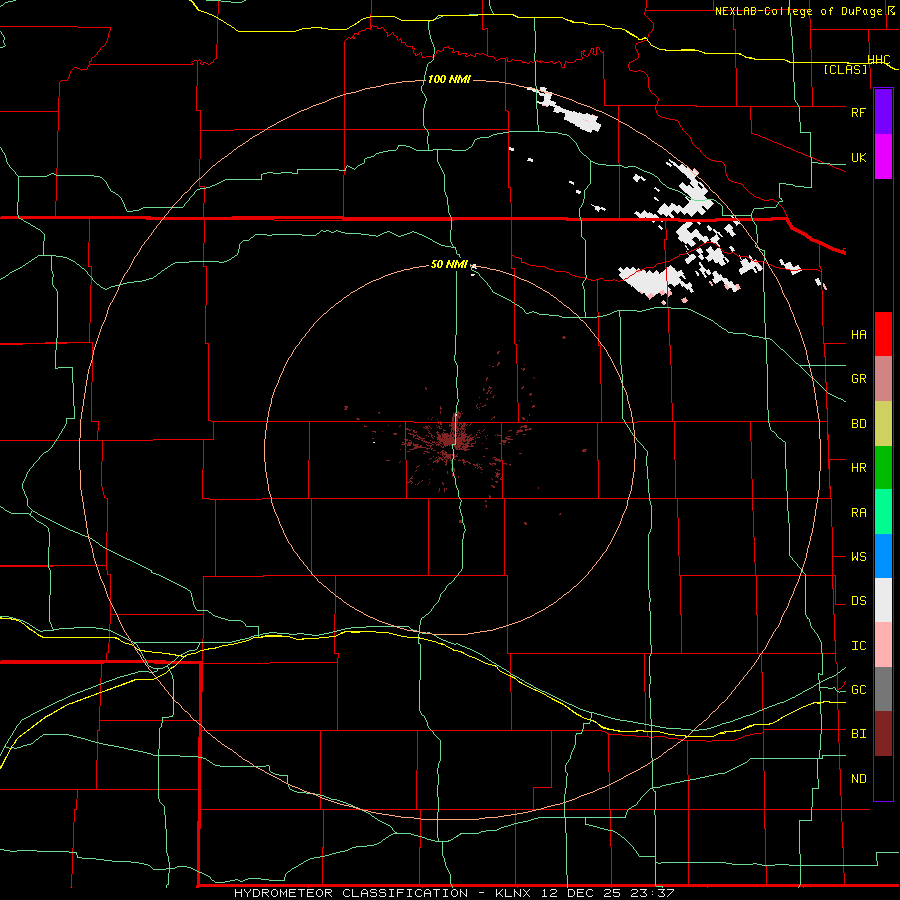Click the BI legend label
This screenshot has width=900, height=900.
click(858, 734)
